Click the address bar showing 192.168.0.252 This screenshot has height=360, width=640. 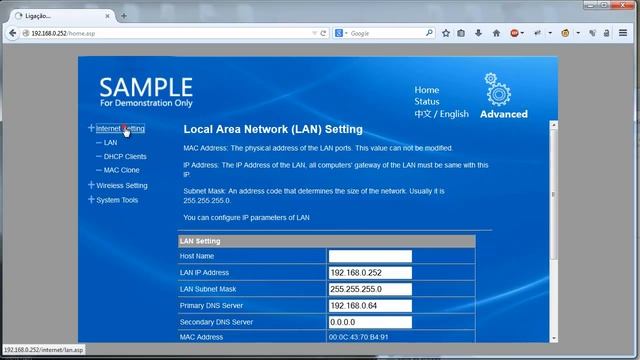[x=167, y=33]
